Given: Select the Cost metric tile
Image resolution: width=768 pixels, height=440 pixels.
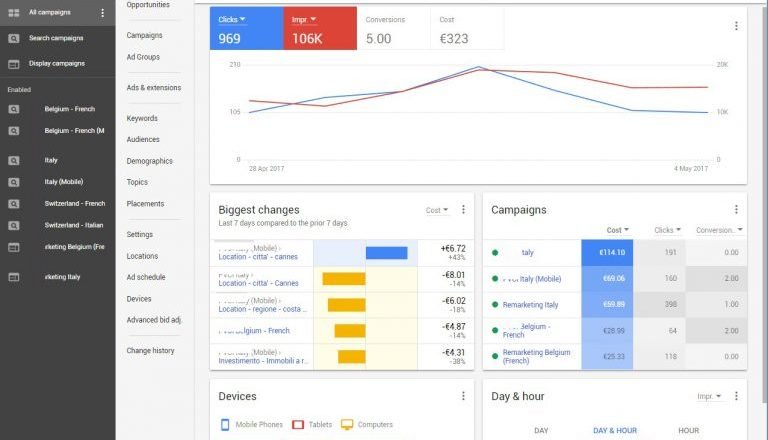Looking at the screenshot, I should [x=467, y=28].
